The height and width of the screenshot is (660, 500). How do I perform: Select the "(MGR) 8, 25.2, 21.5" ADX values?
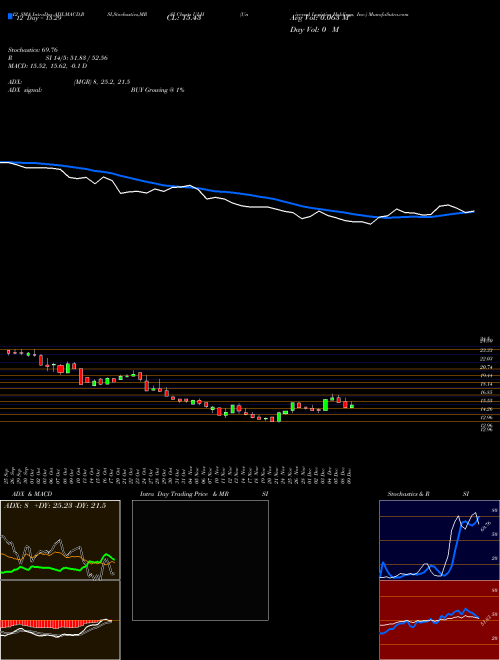(101, 82)
